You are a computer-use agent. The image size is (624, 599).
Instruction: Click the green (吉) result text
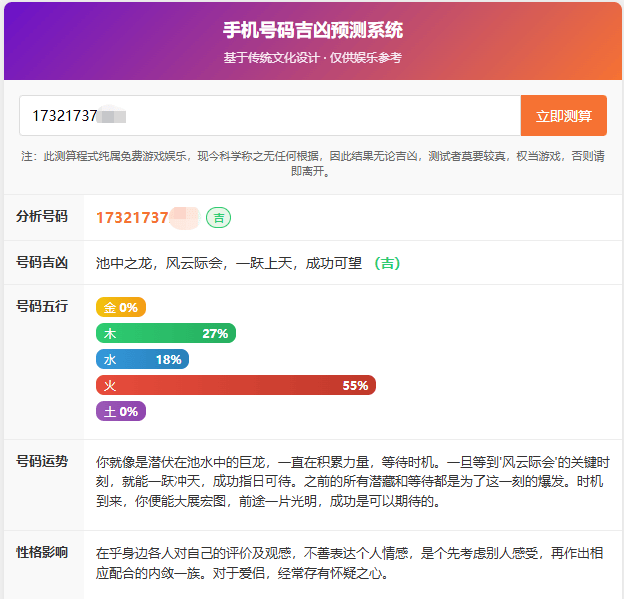387,263
